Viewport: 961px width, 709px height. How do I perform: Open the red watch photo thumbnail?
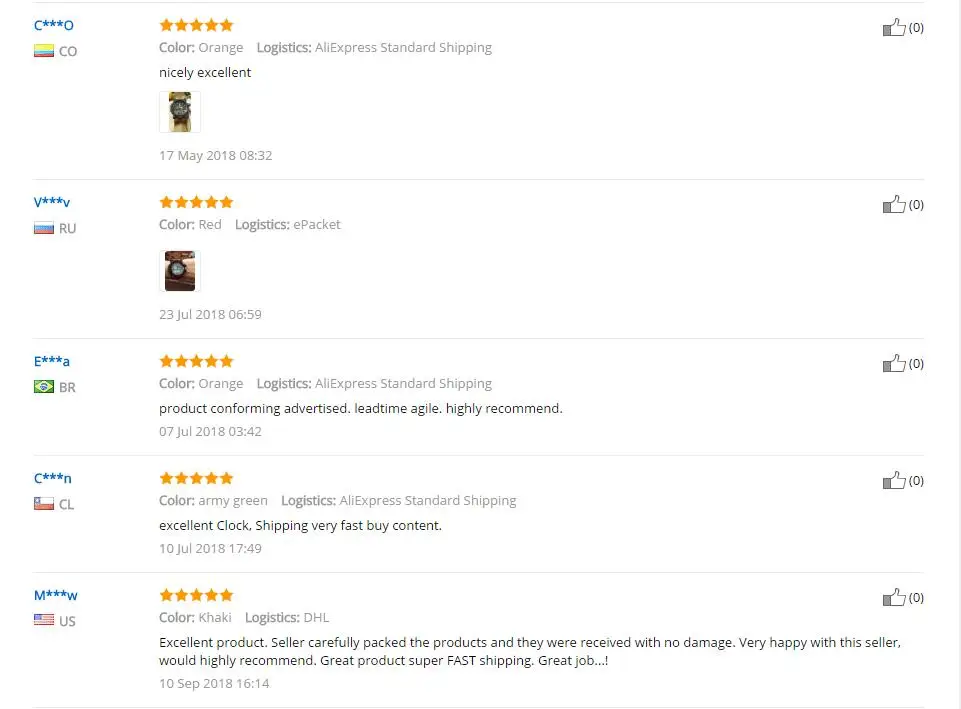[x=180, y=271]
